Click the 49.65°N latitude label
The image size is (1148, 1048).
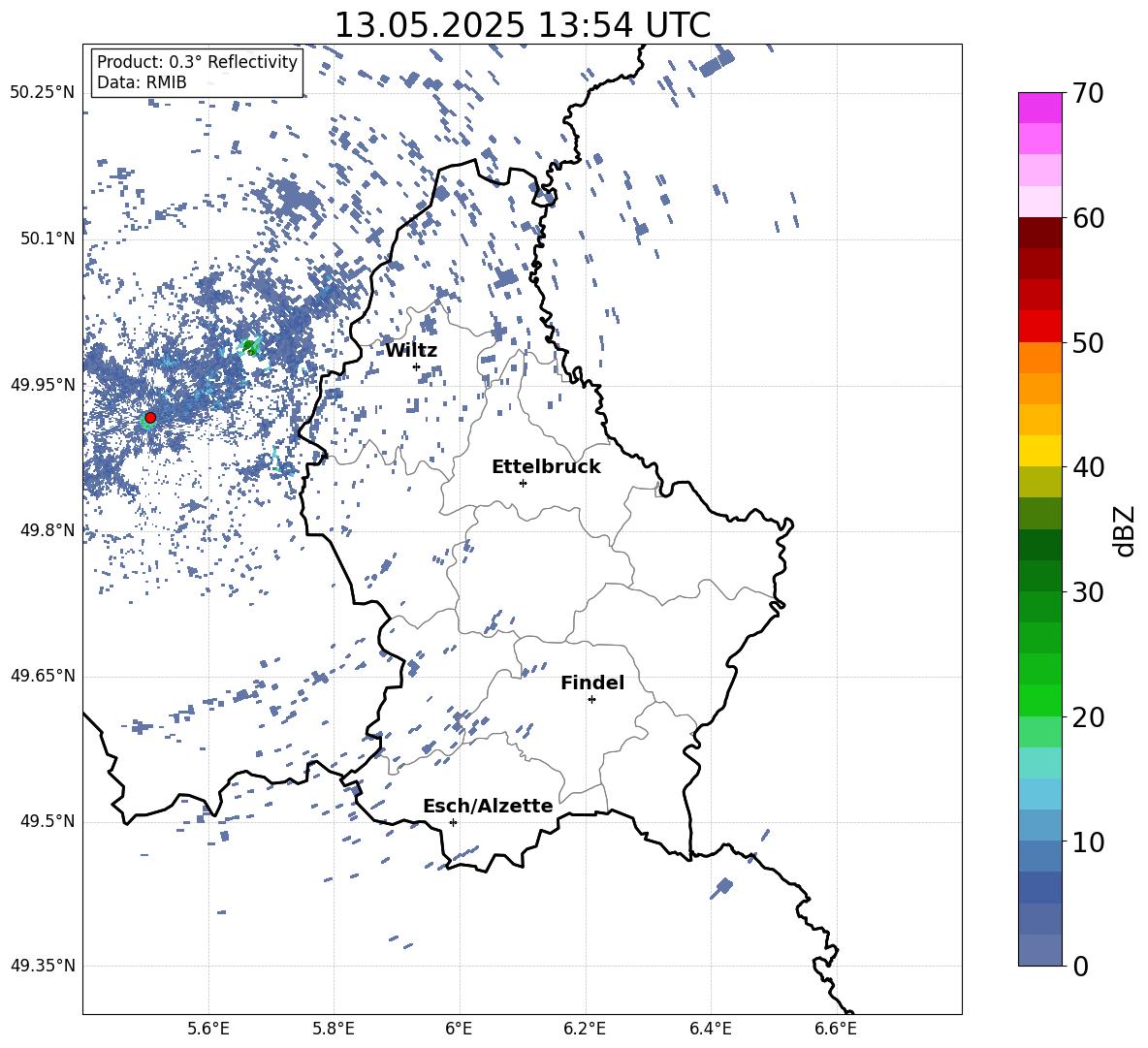[x=44, y=675]
